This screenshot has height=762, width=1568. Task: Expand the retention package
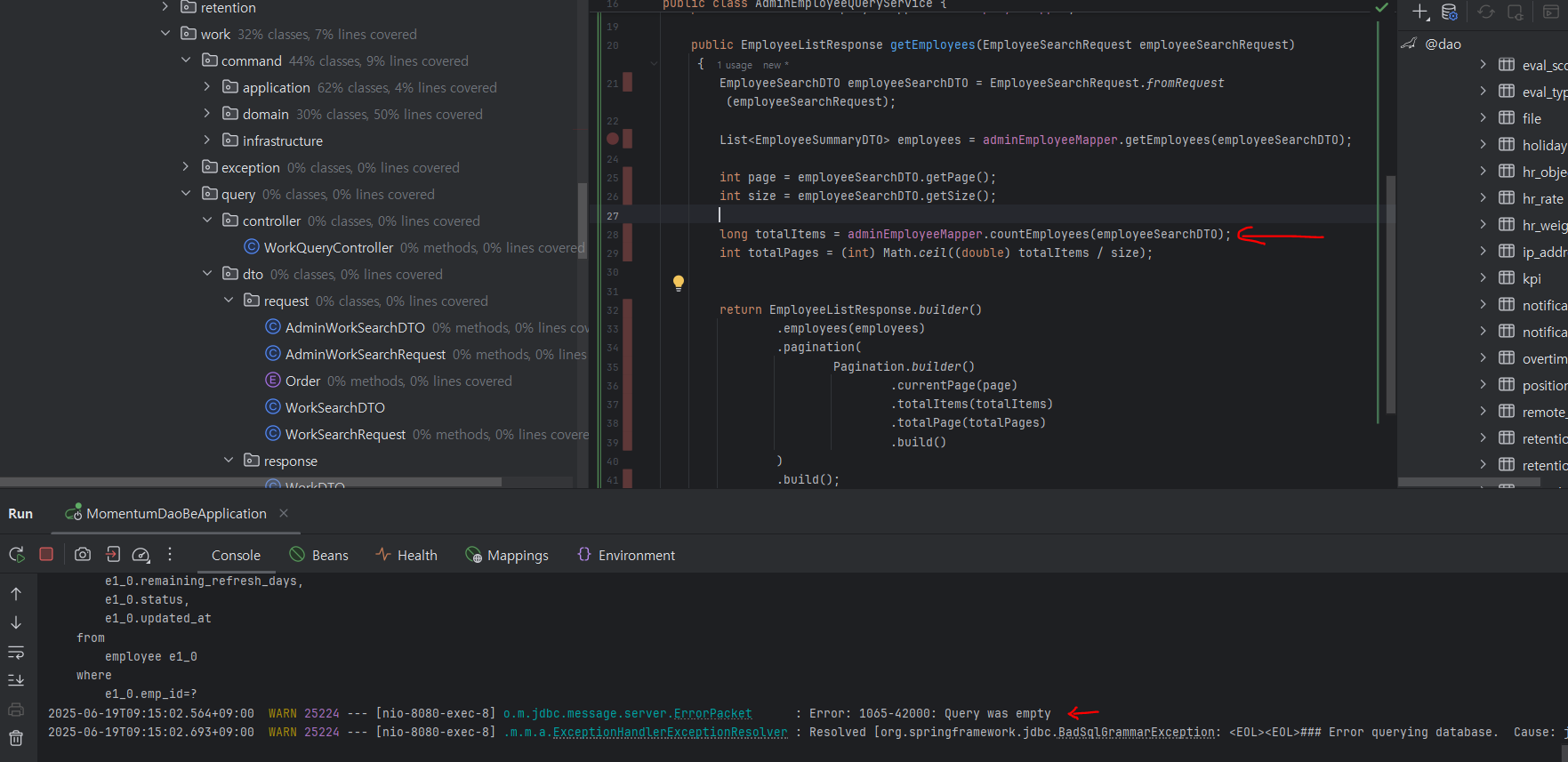point(165,7)
